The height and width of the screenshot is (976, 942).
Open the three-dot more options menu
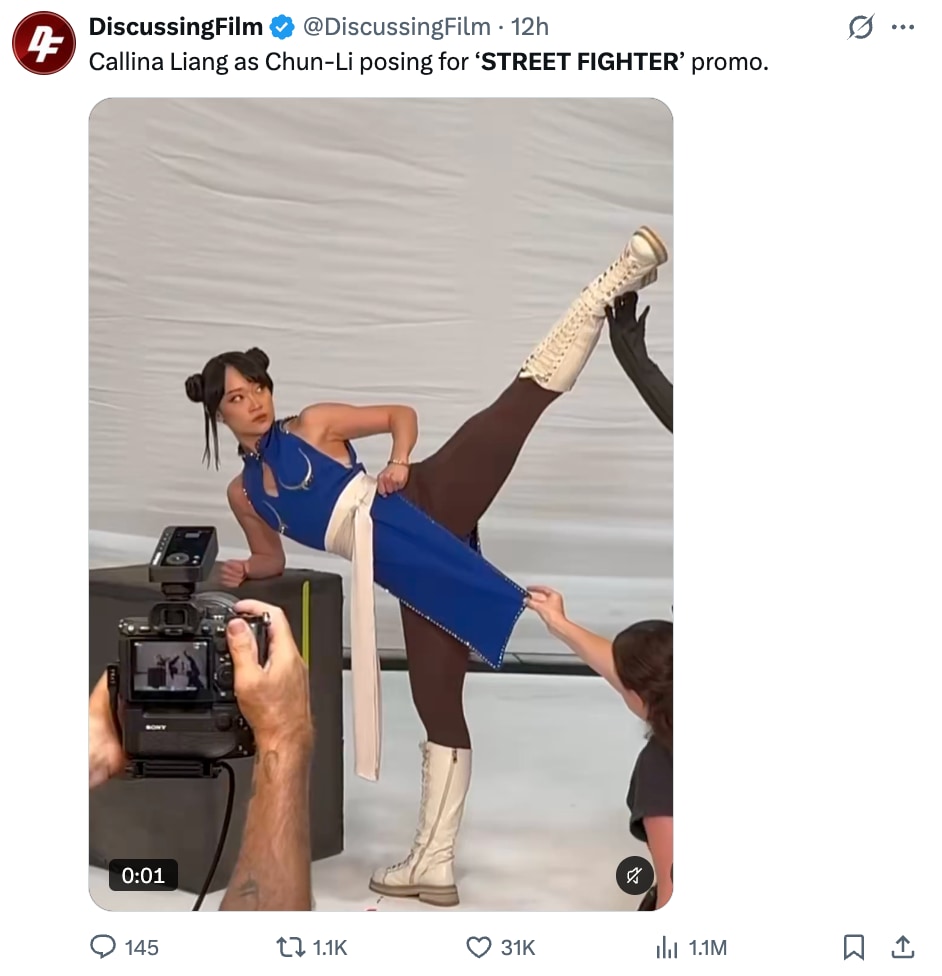point(903,27)
